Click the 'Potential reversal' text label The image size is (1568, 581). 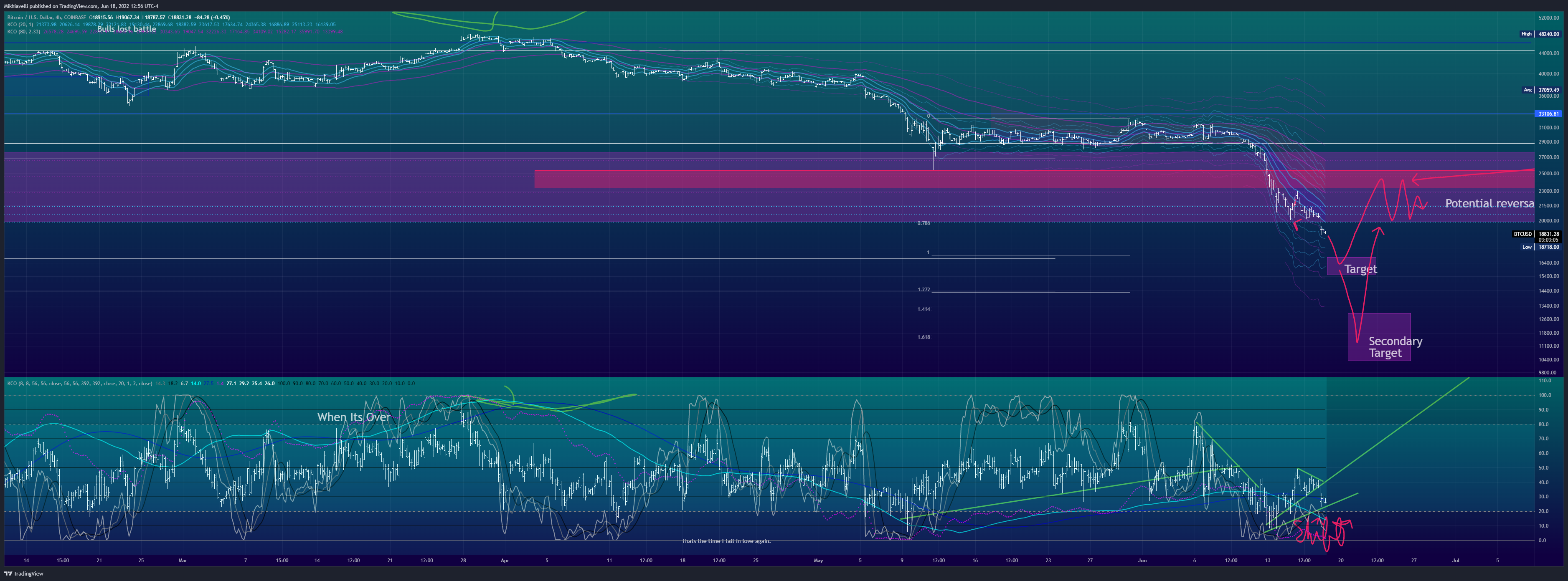[x=1489, y=203]
